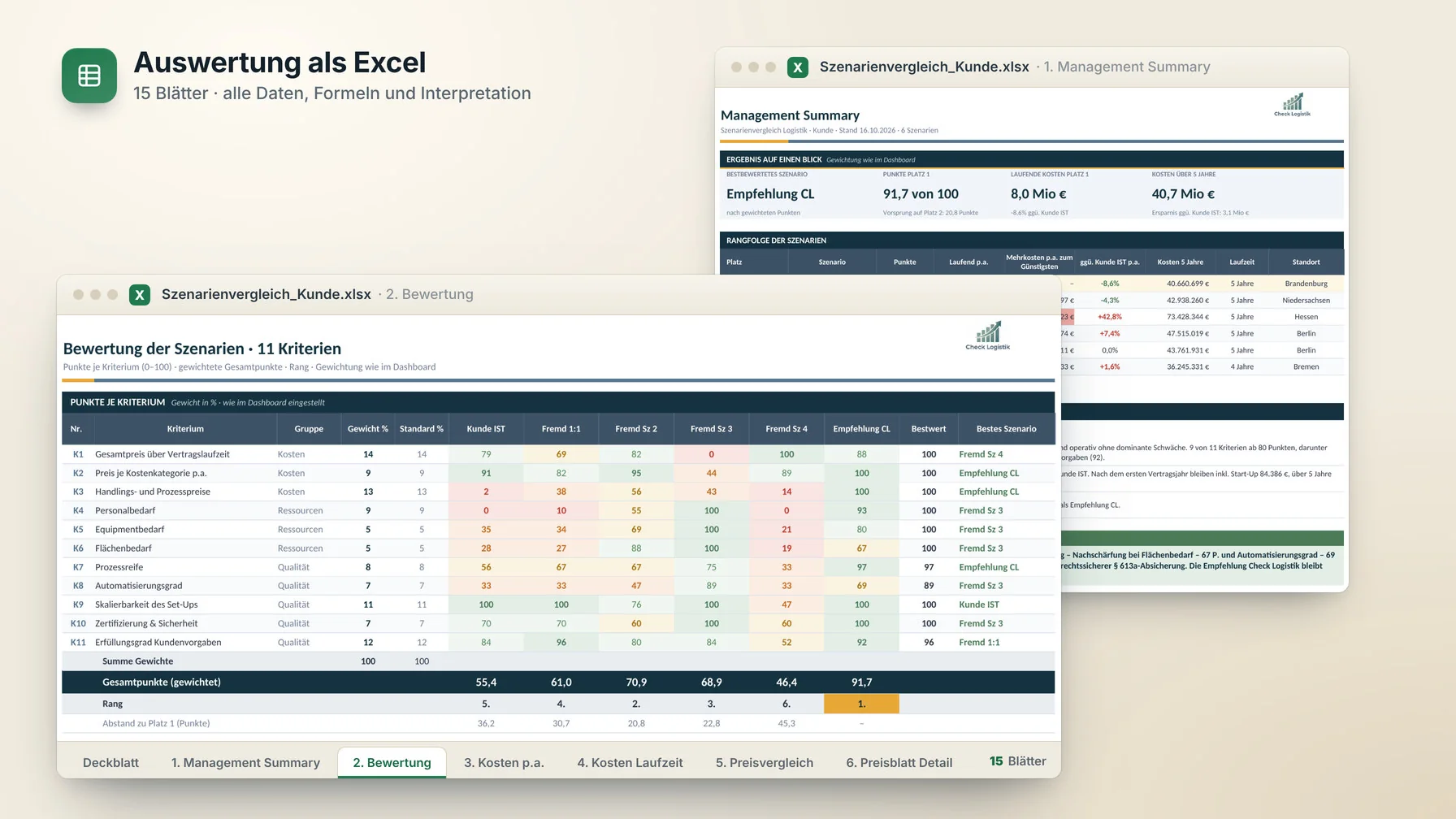Click the +42,8% cell in the ranking table
Viewport: 1456px width, 819px height.
[1109, 317]
